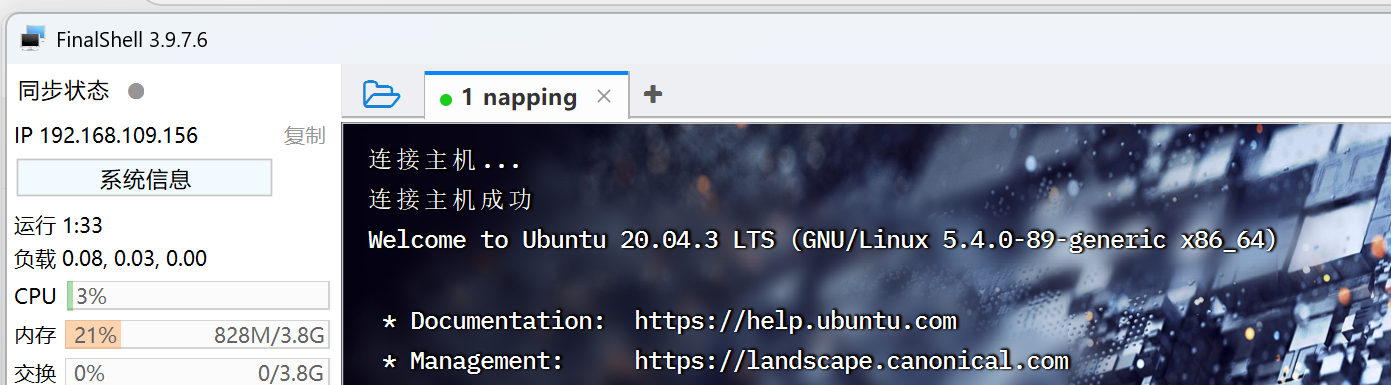Click the 同步状态 gray status dot

click(136, 91)
